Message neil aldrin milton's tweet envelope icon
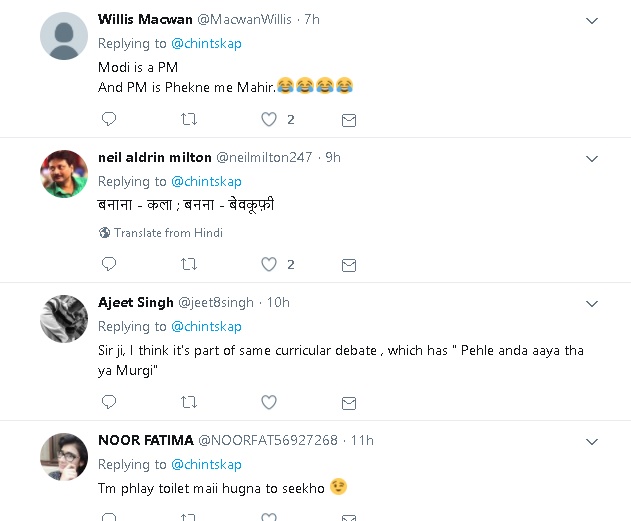The image size is (631, 521). click(x=349, y=265)
